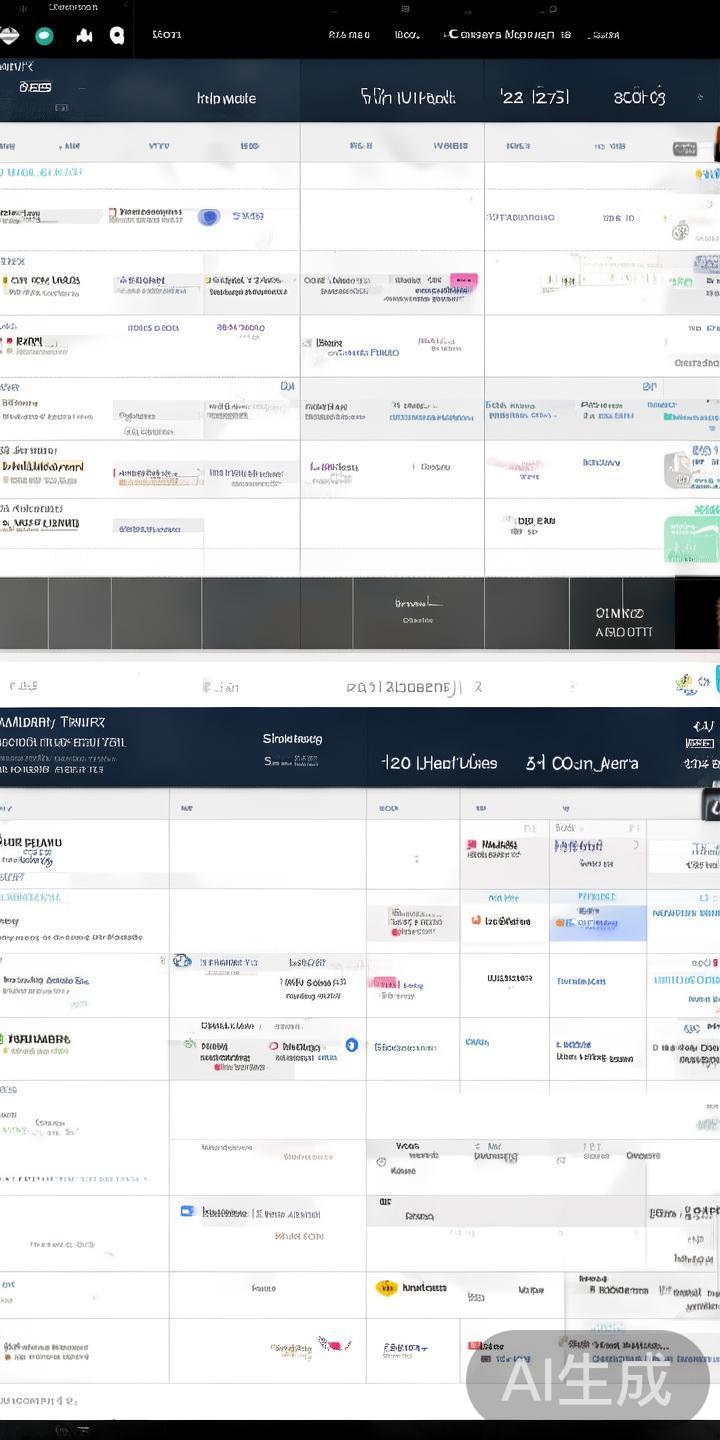The height and width of the screenshot is (1440, 720).
Task: Click the teal circle icon in top bar
Action: click(x=45, y=36)
